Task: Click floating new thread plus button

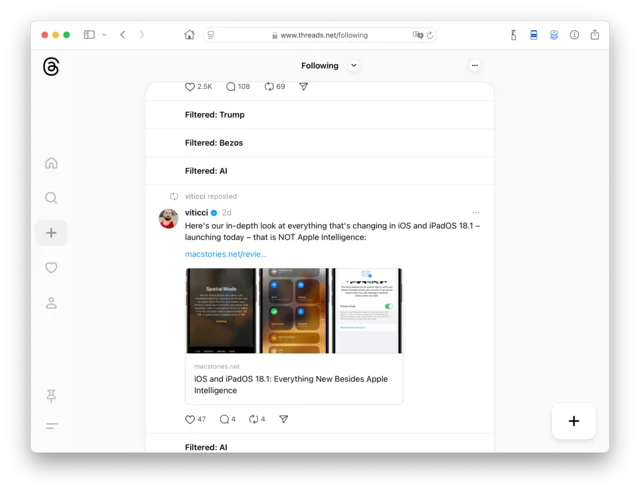Action: [x=573, y=421]
